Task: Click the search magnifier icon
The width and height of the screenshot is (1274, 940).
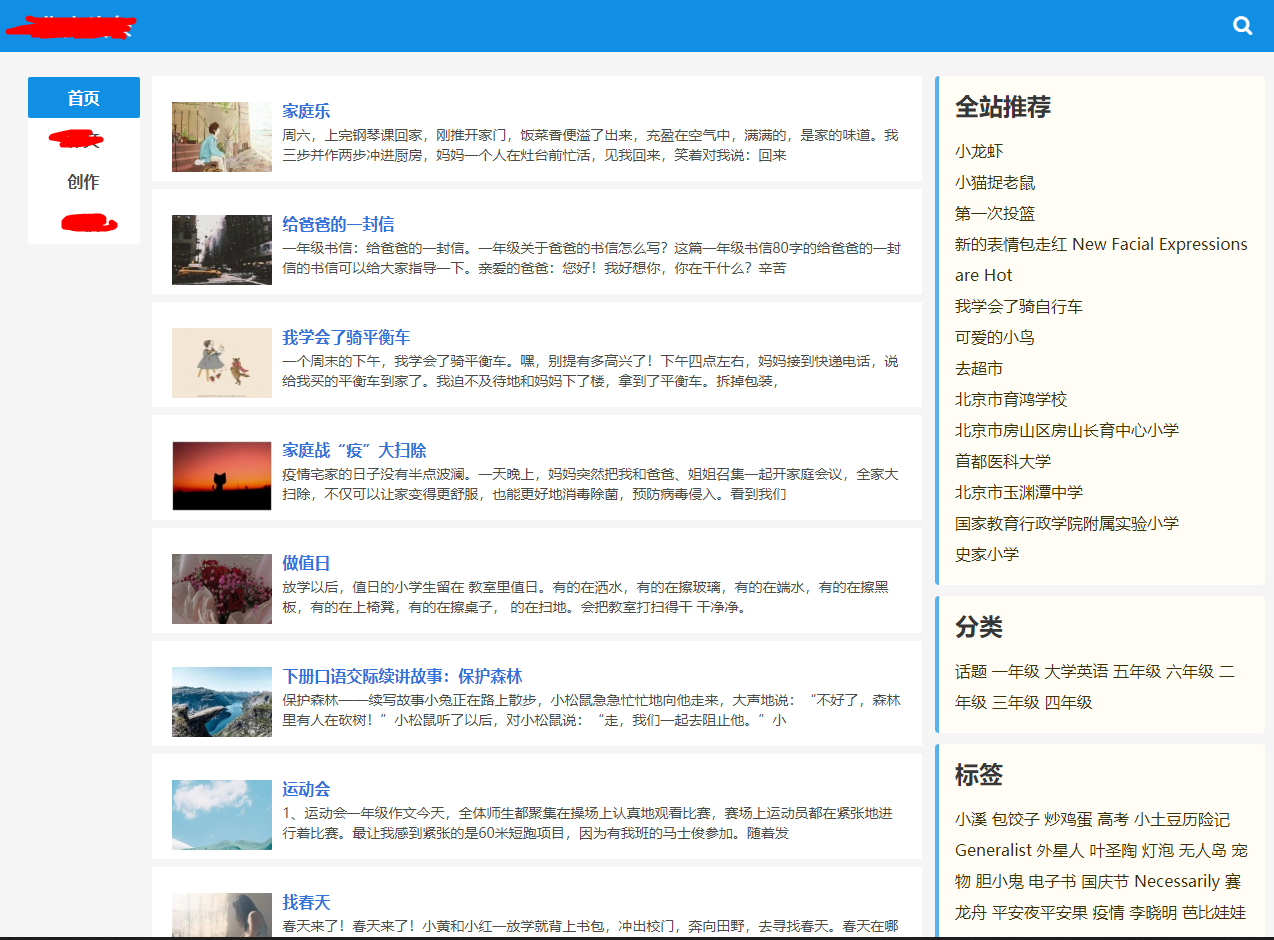Action: pos(1242,26)
